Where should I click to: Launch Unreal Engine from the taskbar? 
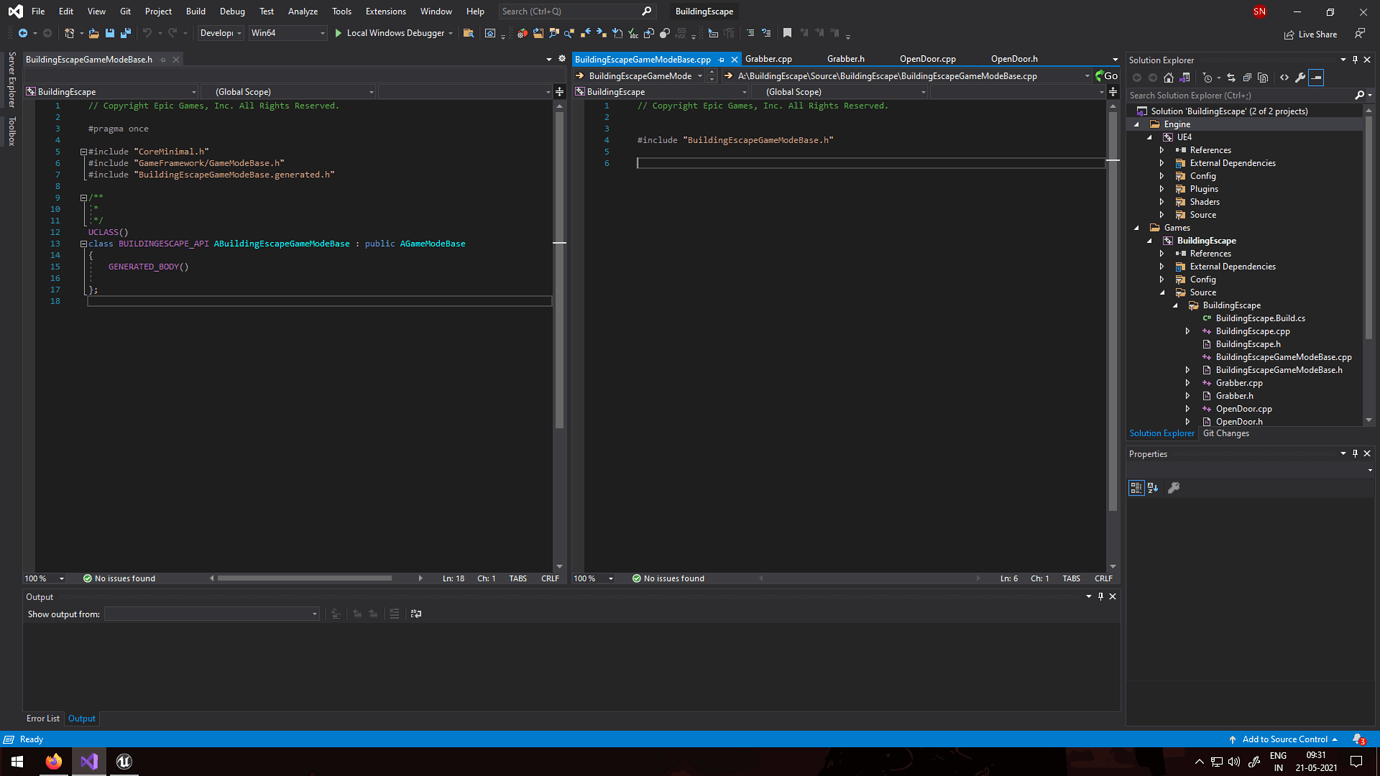[x=122, y=761]
